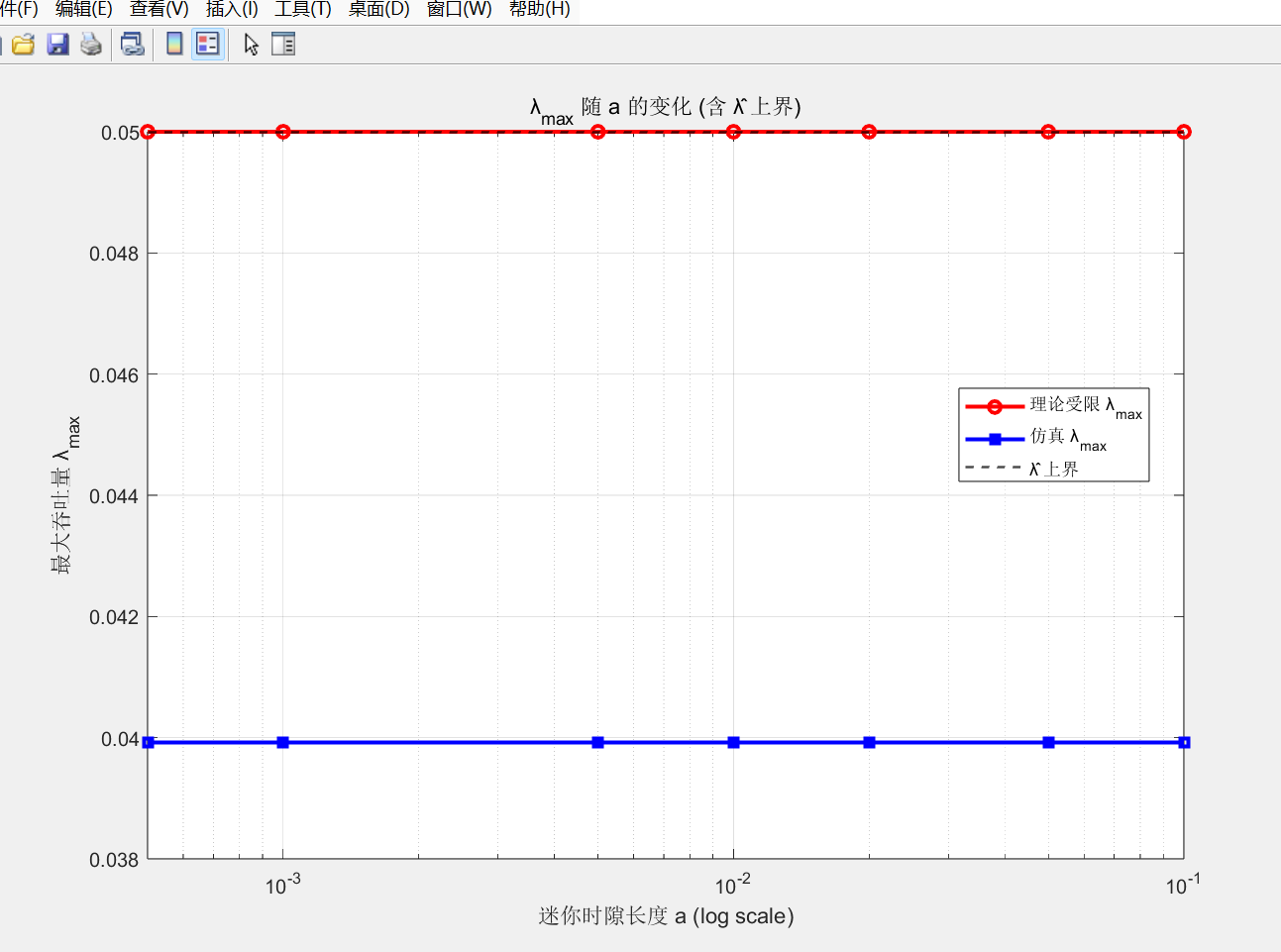1281x952 pixels.
Task: Open the 文件(F) menu
Action: [x=19, y=9]
